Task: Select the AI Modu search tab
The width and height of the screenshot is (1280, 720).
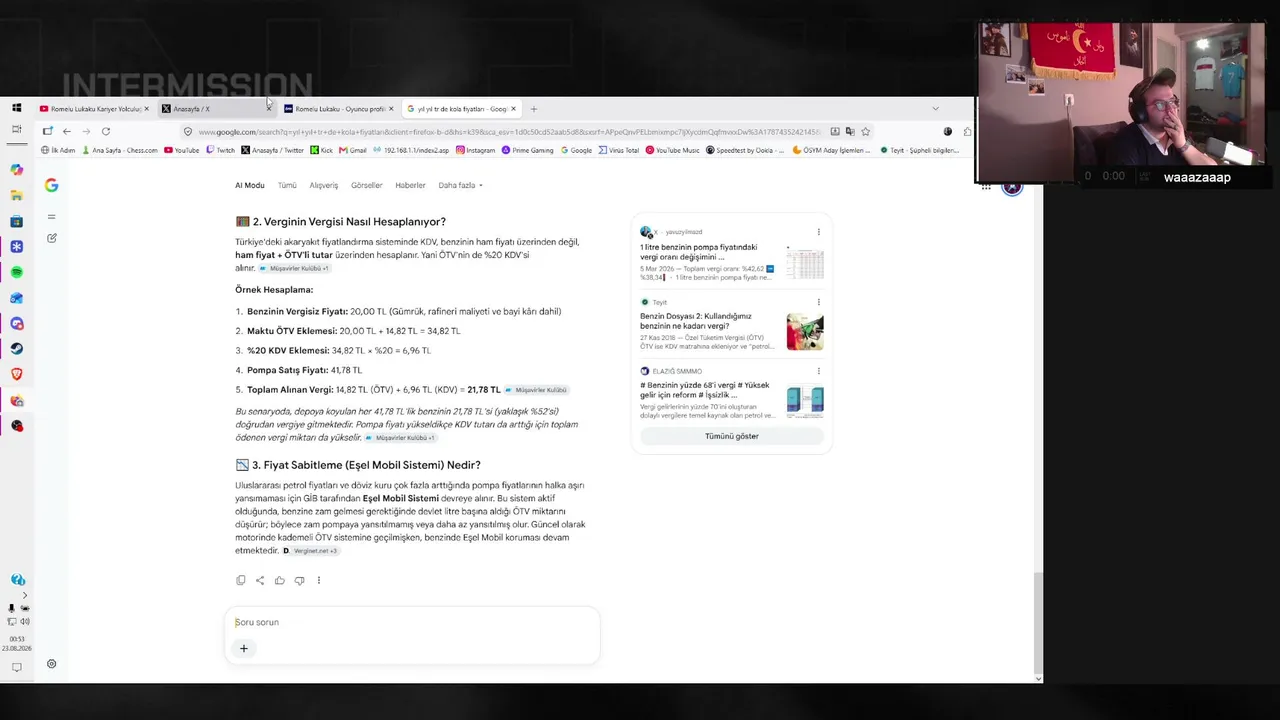Action: pyautogui.click(x=249, y=185)
